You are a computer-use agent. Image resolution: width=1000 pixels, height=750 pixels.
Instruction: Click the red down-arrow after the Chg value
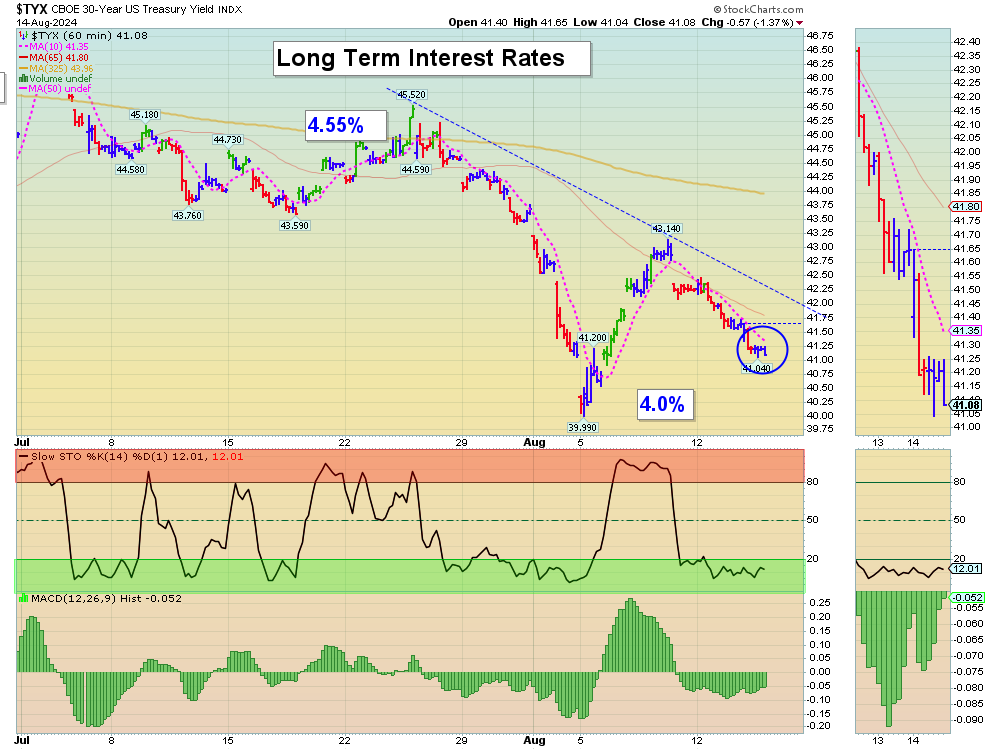click(x=800, y=23)
